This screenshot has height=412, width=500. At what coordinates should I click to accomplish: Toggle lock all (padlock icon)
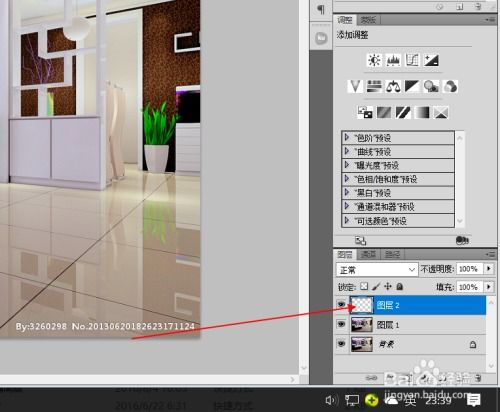400,286
